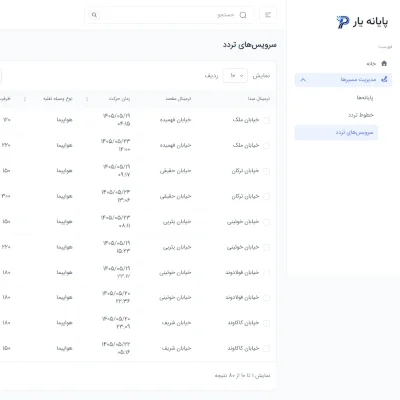Check the last خیابان کاکاوند row checkbox

(x=266, y=348)
